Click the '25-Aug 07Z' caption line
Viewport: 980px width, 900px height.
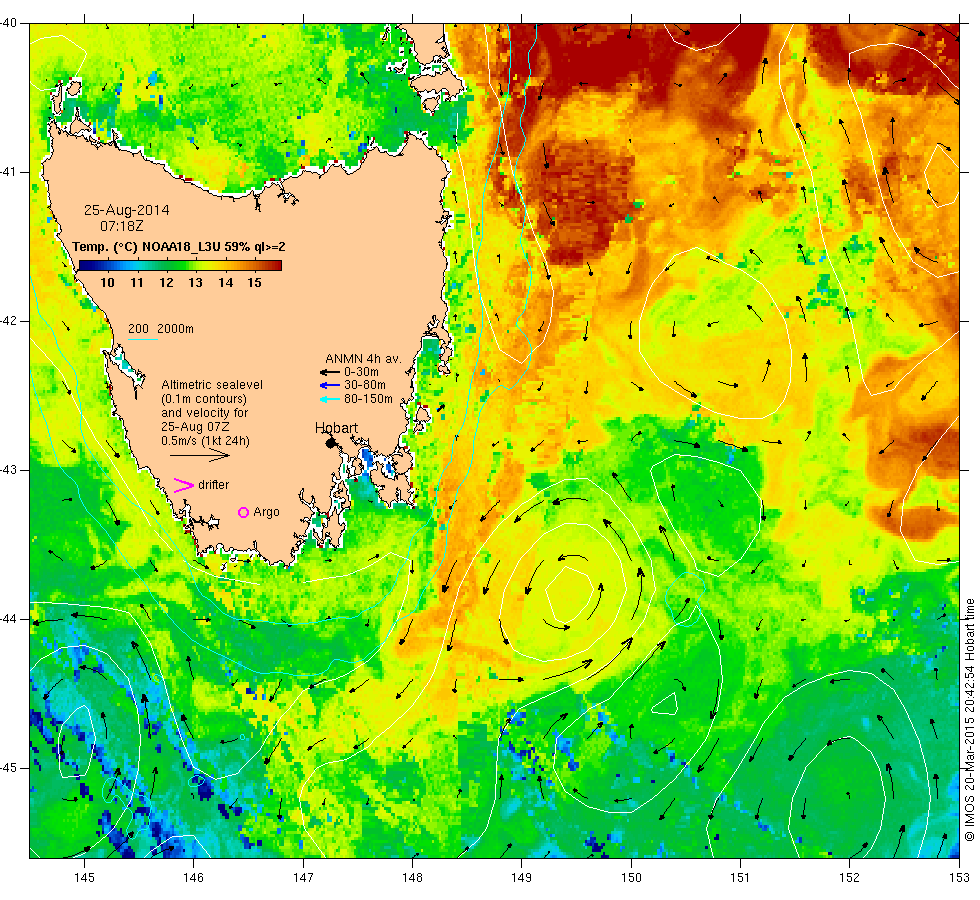[x=195, y=427]
